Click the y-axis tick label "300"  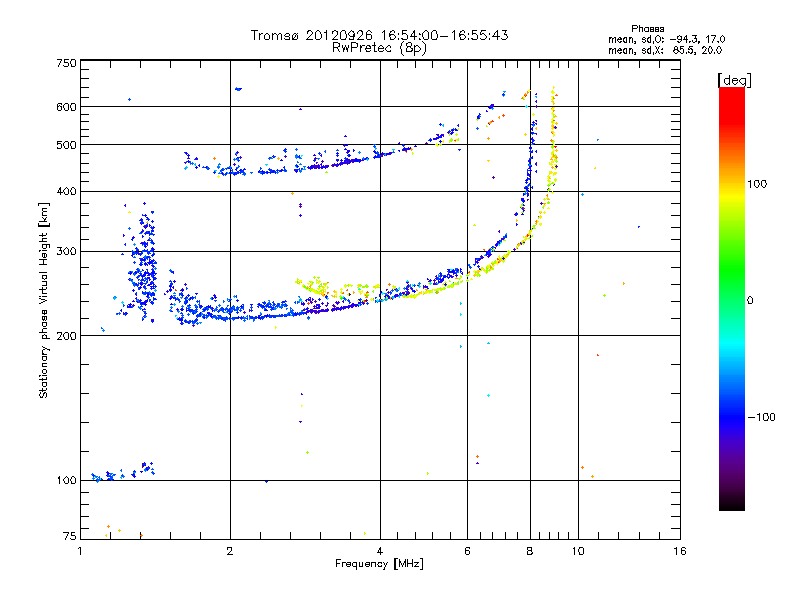pos(66,252)
